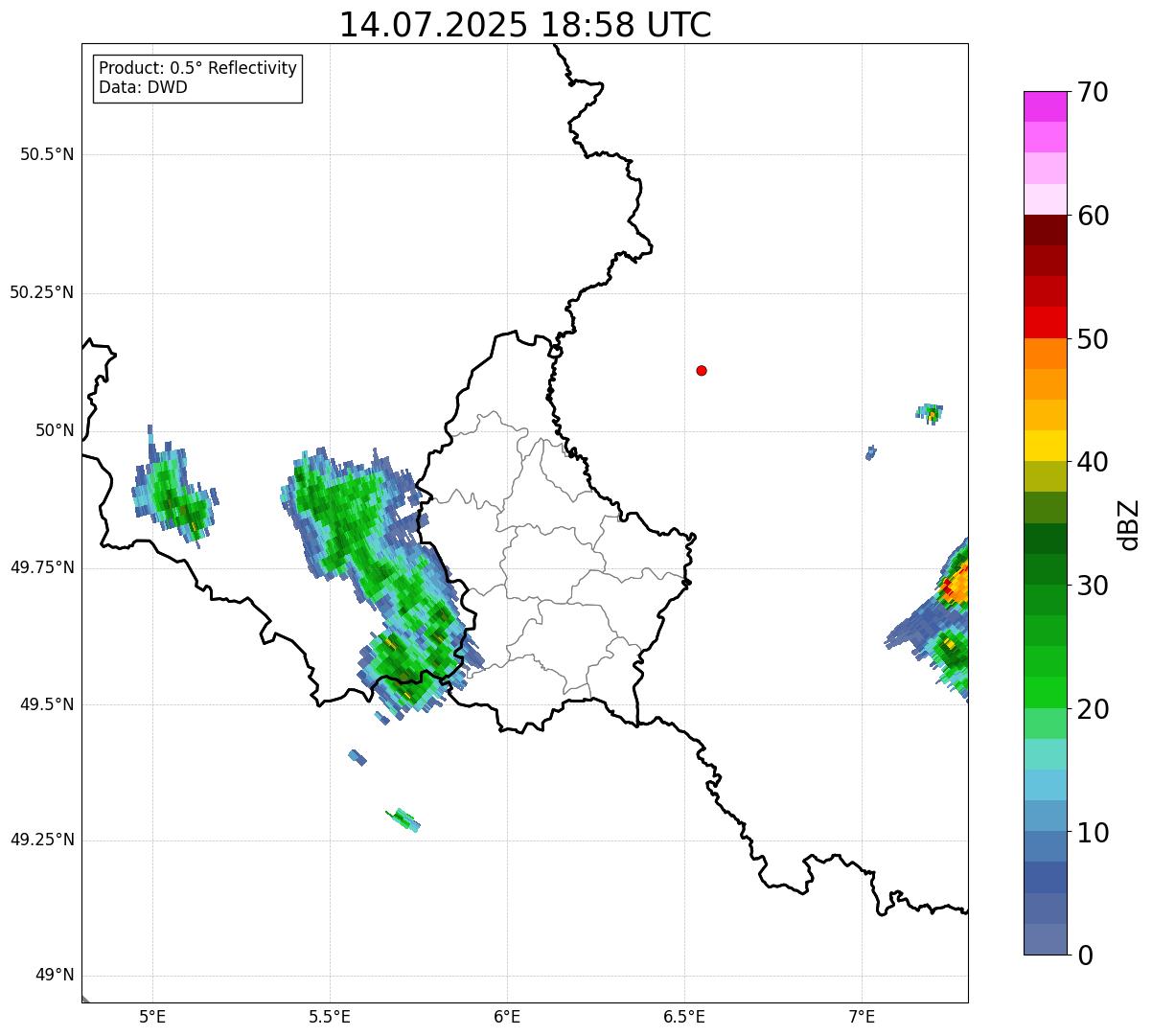Click the longitude label 7°E
Screen dimensions: 1152x1036
tap(862, 1016)
